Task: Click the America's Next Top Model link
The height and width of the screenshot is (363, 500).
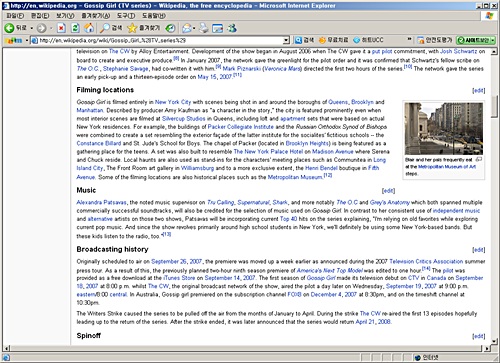Action: click(x=329, y=270)
